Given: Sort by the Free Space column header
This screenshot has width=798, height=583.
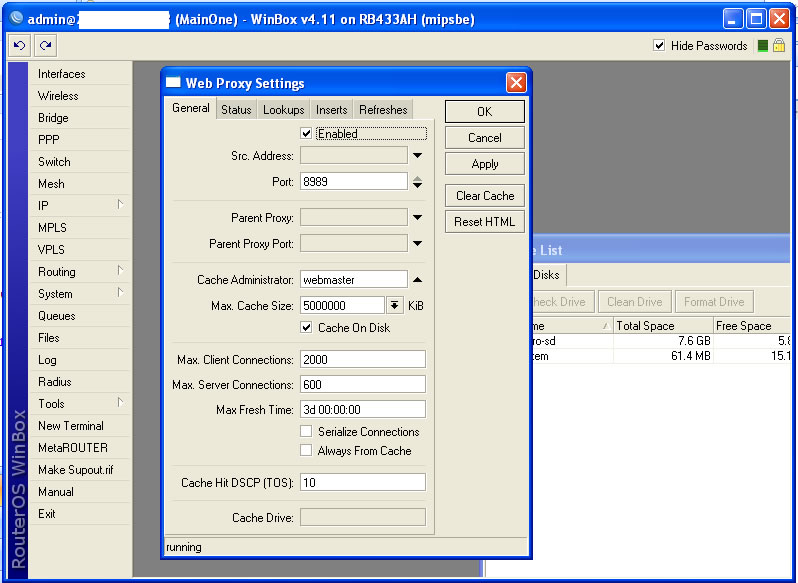Looking at the screenshot, I should [x=752, y=326].
